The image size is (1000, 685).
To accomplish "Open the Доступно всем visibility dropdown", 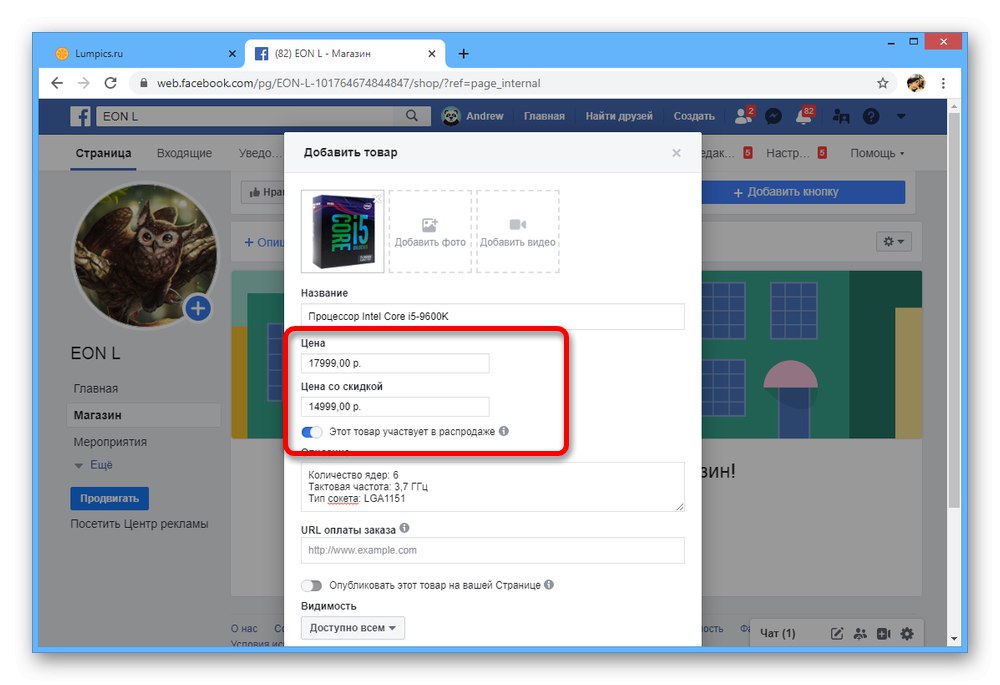I will [x=353, y=628].
